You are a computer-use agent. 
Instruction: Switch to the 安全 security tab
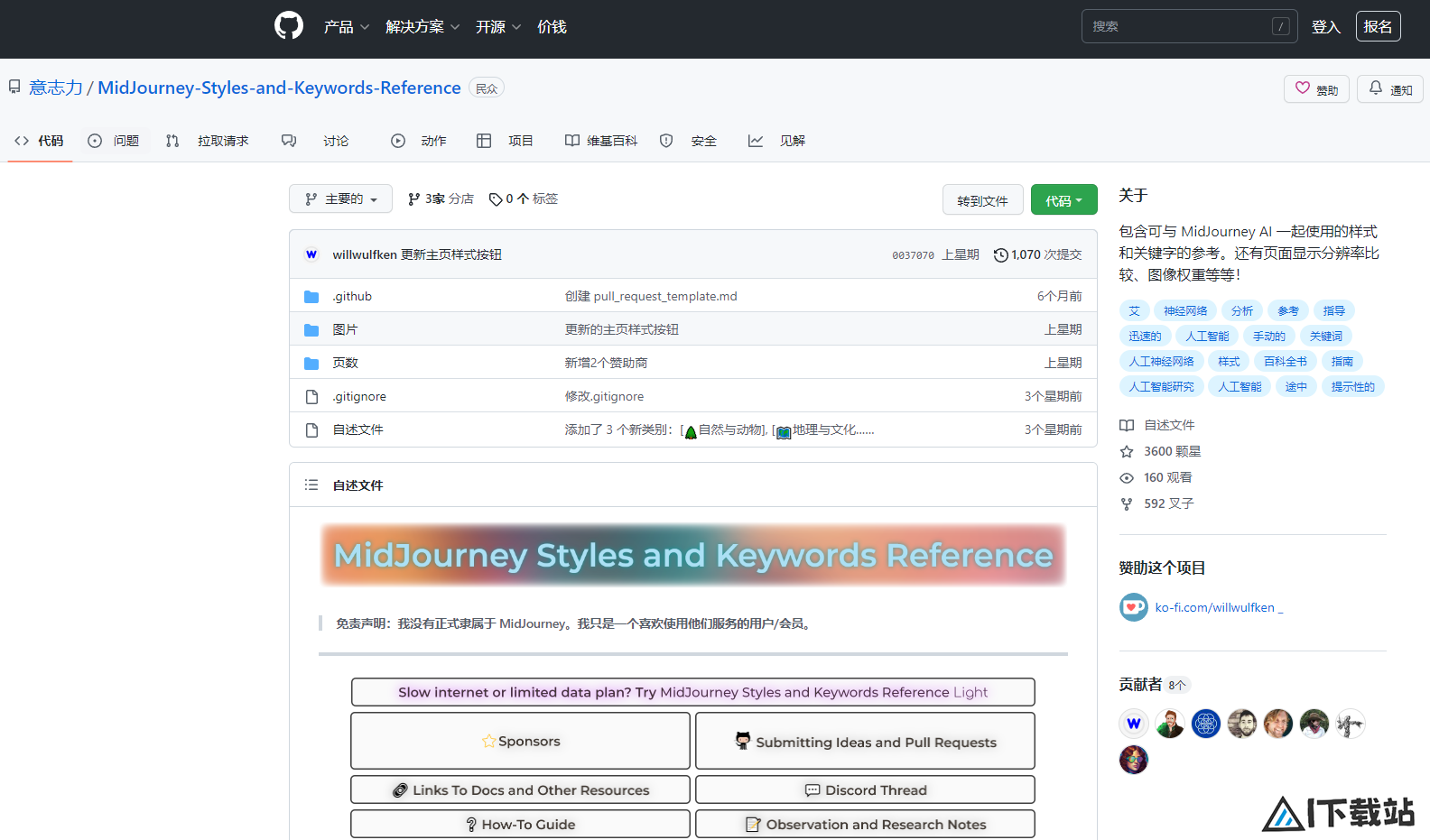[688, 141]
